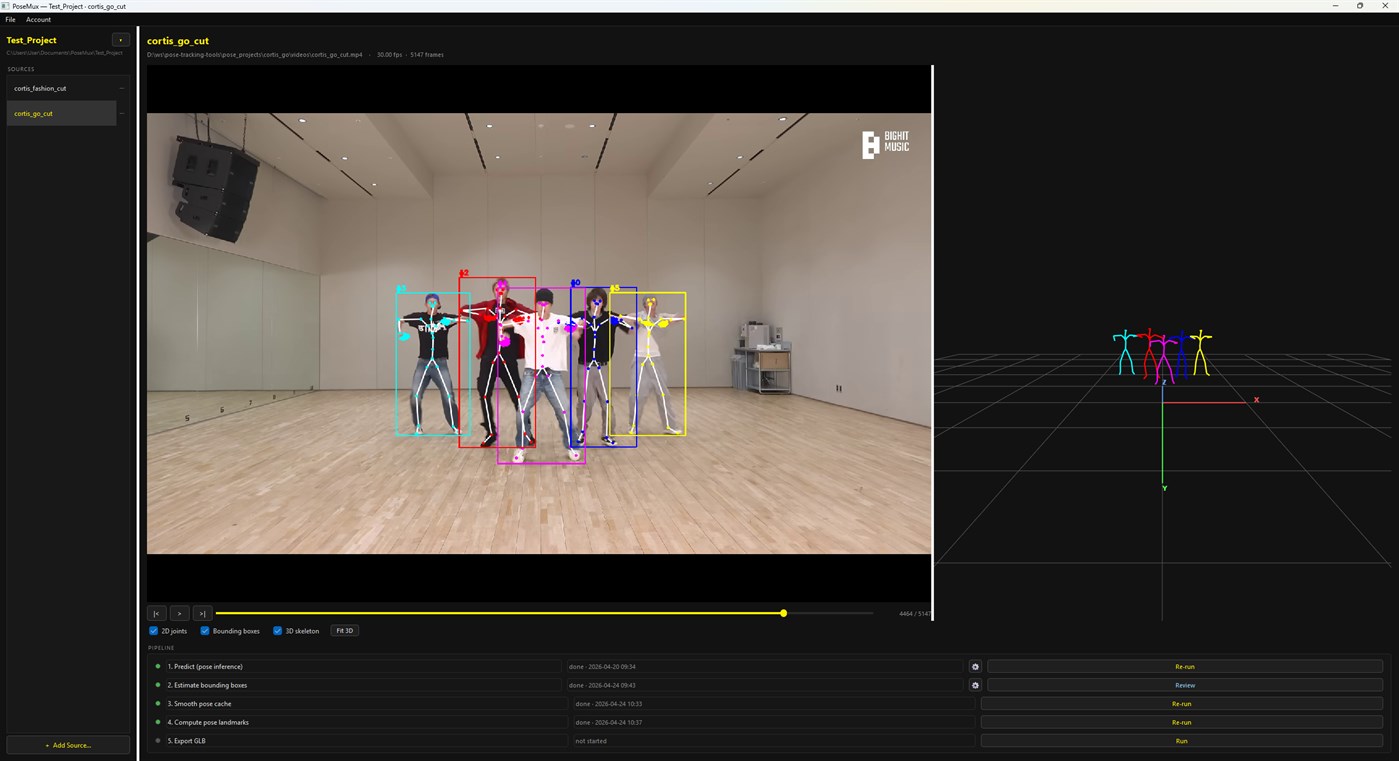The height and width of the screenshot is (761, 1399).
Task: Click the '2. Estimate bounding boxes' step label
Action: pos(207,685)
